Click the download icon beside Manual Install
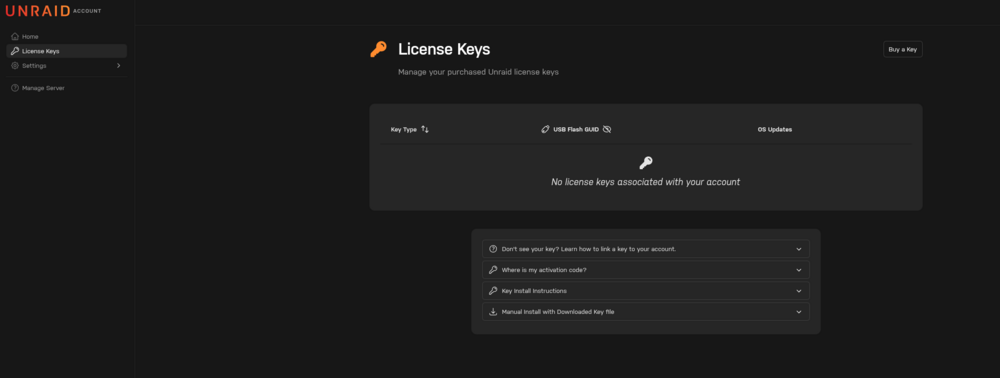The height and width of the screenshot is (378, 1000). 493,312
